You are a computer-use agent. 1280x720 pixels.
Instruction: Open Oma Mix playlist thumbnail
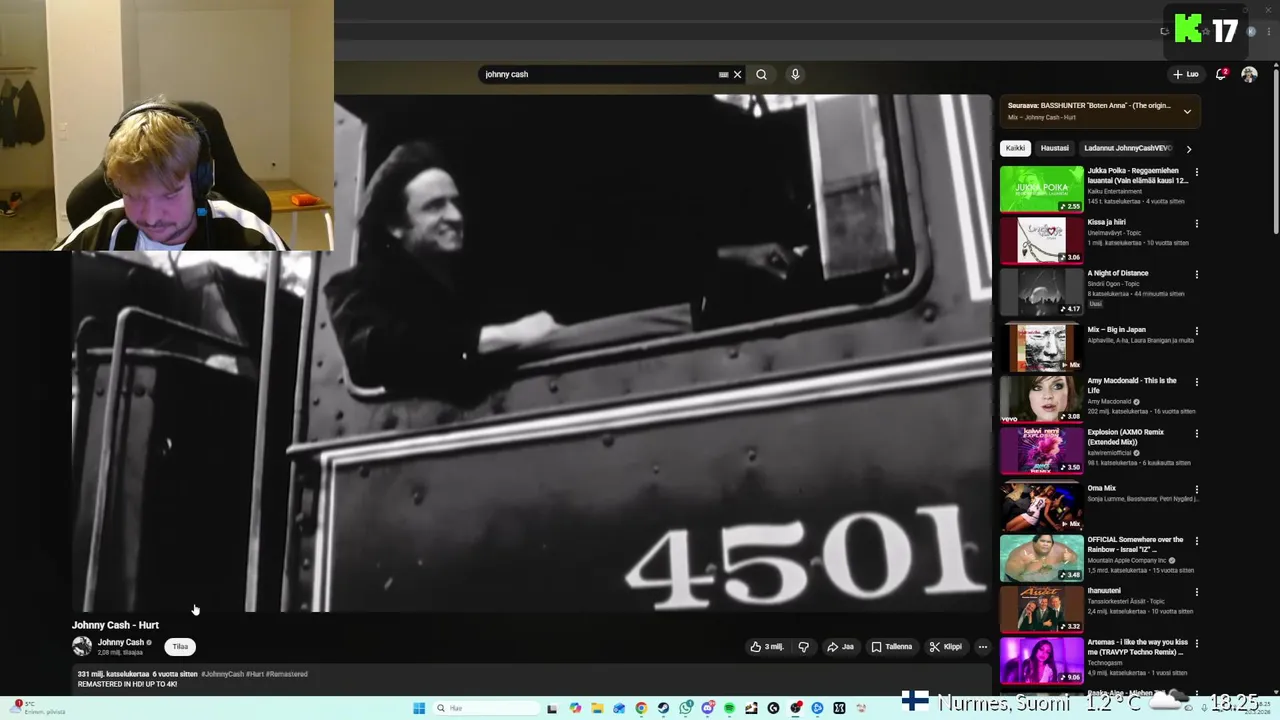(x=1041, y=507)
